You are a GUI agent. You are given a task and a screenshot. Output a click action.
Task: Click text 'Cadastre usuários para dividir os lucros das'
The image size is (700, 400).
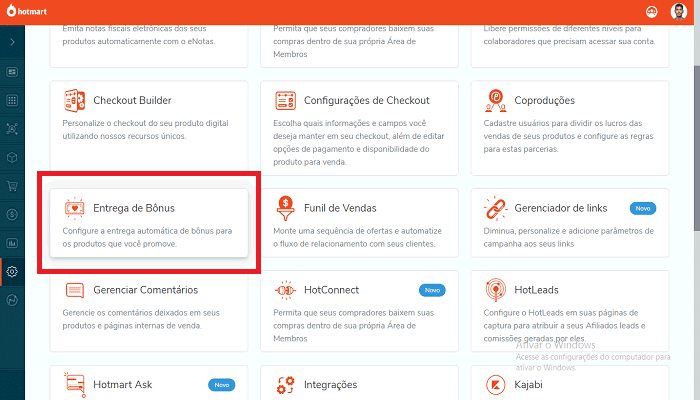tap(562, 123)
